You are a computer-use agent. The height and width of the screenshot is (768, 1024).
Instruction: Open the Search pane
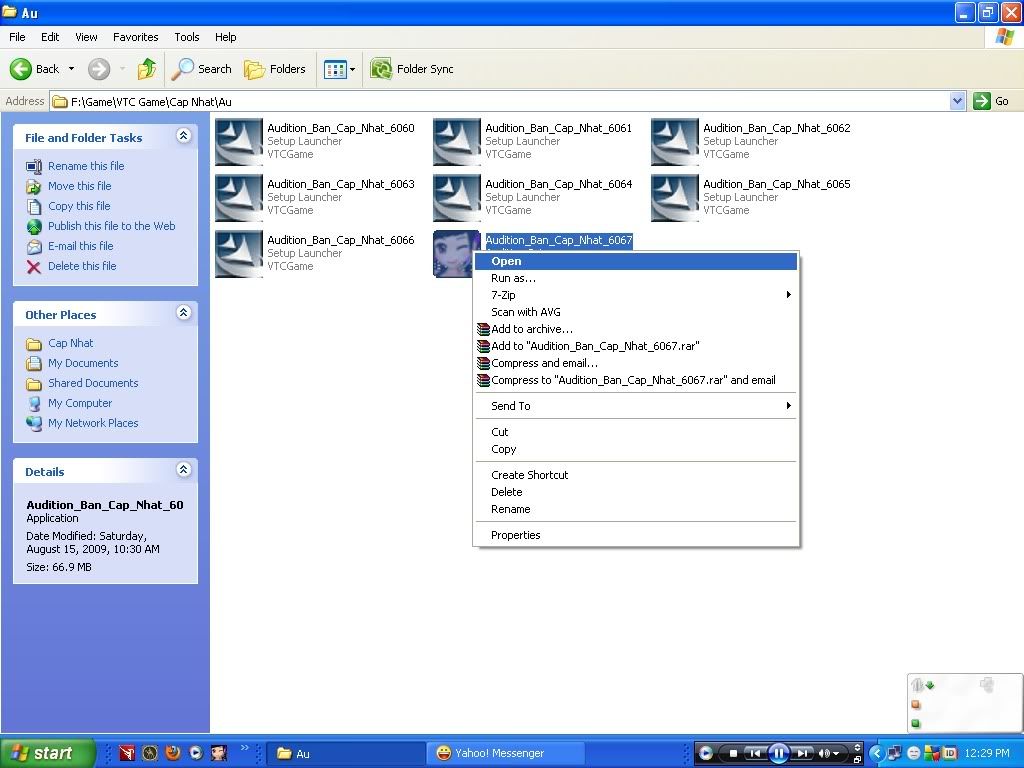coord(201,69)
